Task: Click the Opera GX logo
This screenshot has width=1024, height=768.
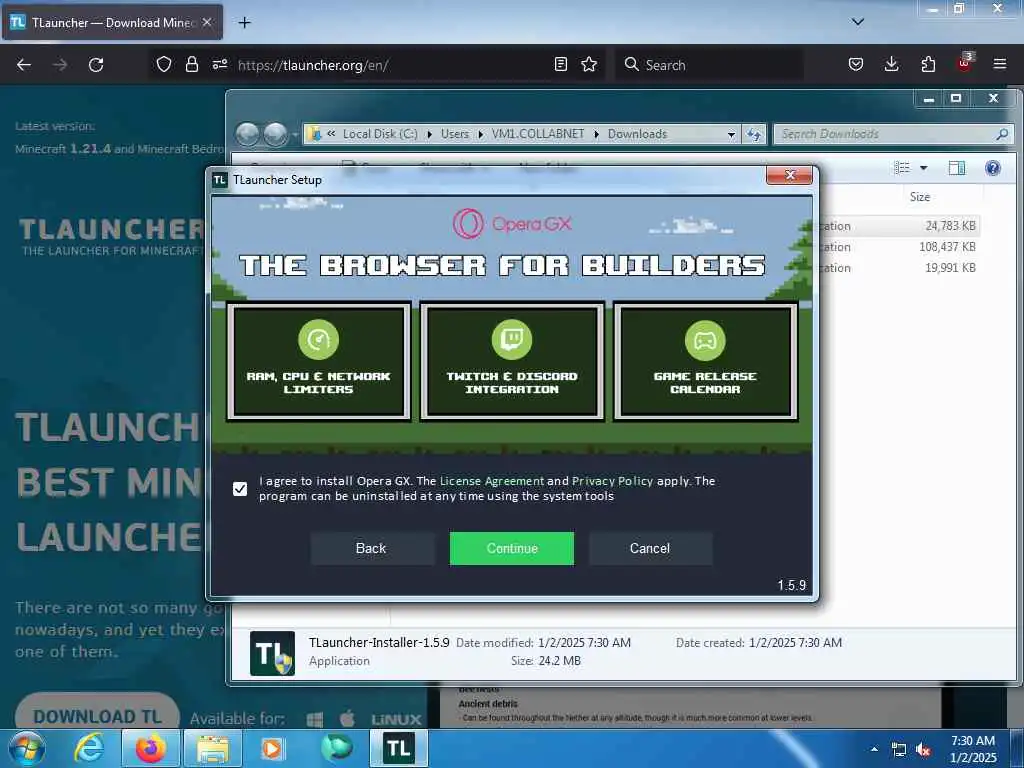Action: pos(511,223)
